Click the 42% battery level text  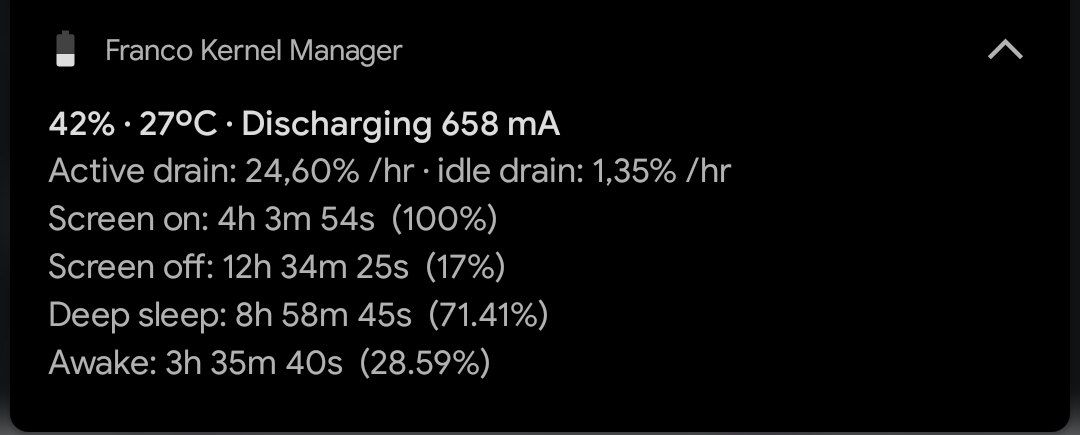click(81, 125)
